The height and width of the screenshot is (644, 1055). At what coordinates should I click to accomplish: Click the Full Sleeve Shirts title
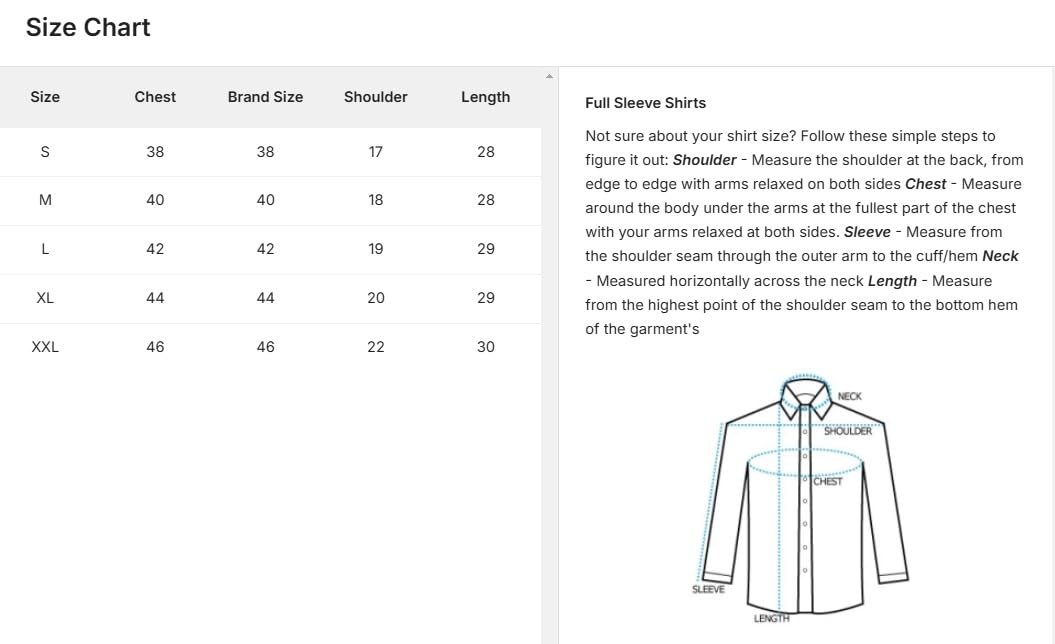coord(646,102)
